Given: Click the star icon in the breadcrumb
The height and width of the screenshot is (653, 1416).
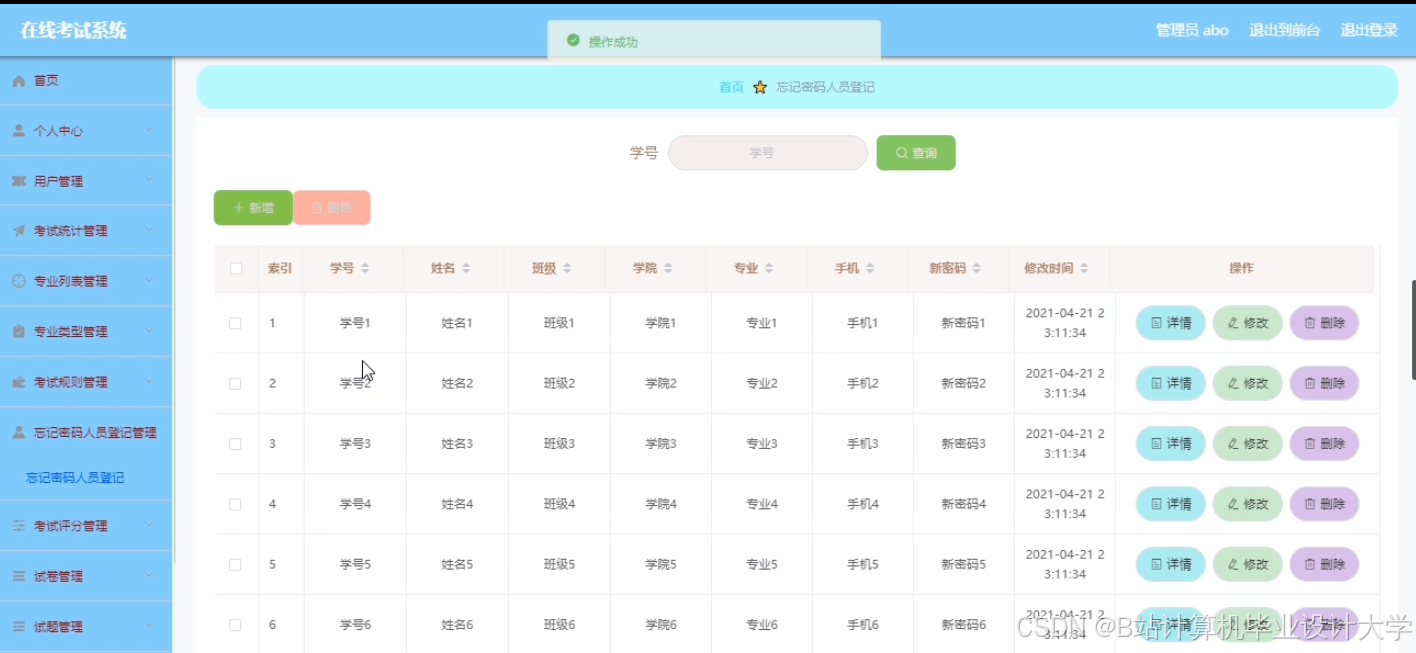Looking at the screenshot, I should (x=760, y=87).
